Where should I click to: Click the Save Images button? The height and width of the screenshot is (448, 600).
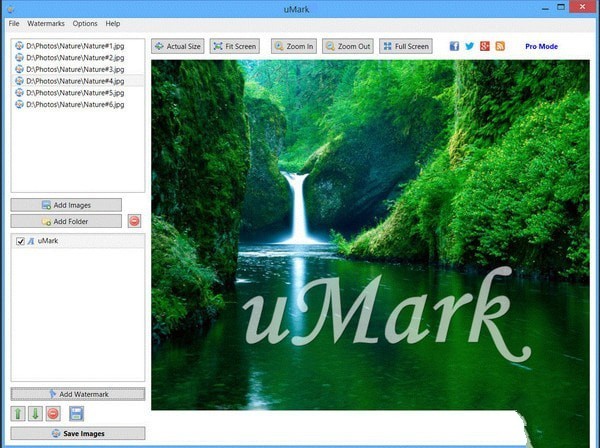point(78,433)
